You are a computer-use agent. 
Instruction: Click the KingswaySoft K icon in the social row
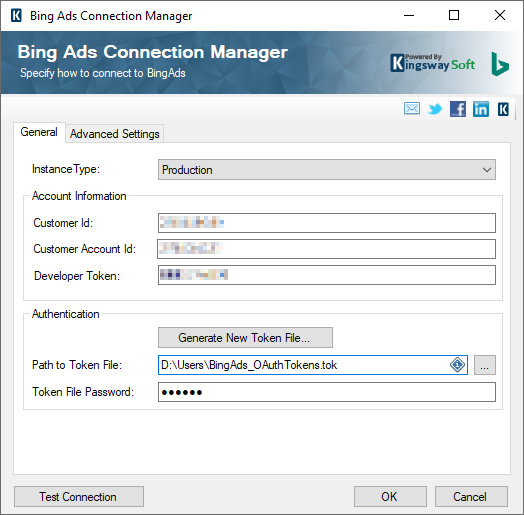[503, 109]
